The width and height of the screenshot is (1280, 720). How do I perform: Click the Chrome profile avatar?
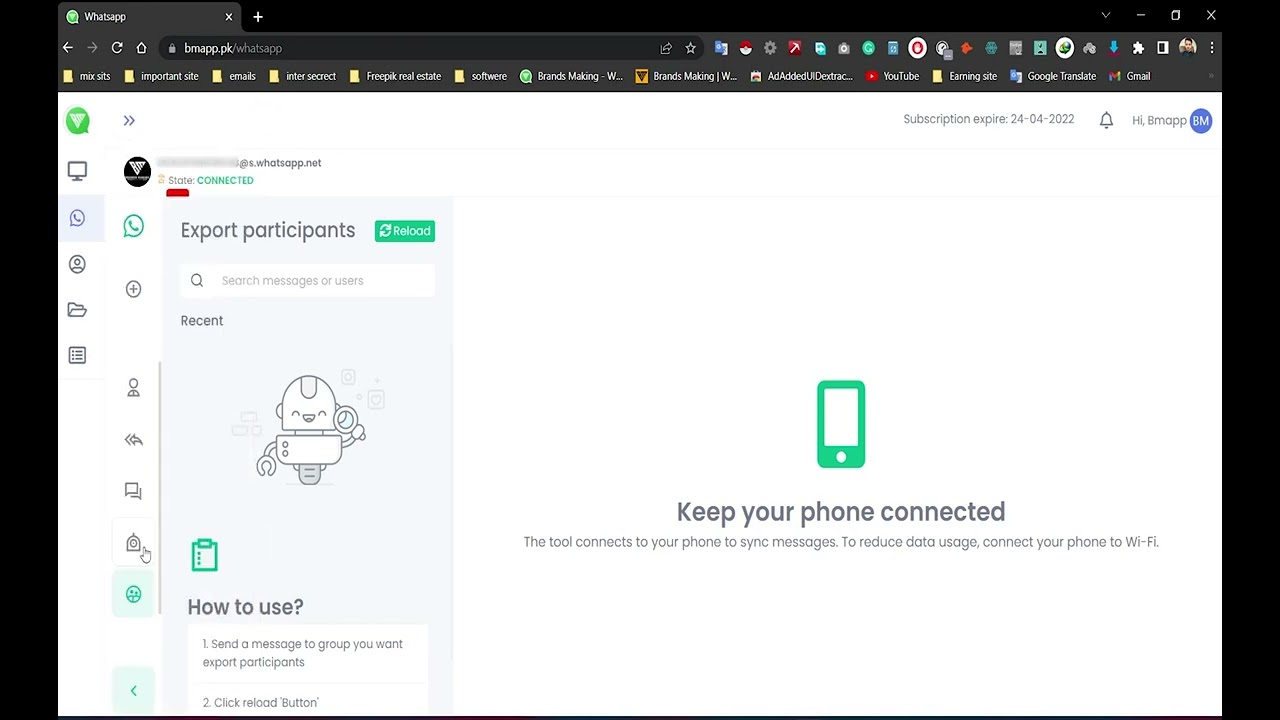coord(1188,48)
